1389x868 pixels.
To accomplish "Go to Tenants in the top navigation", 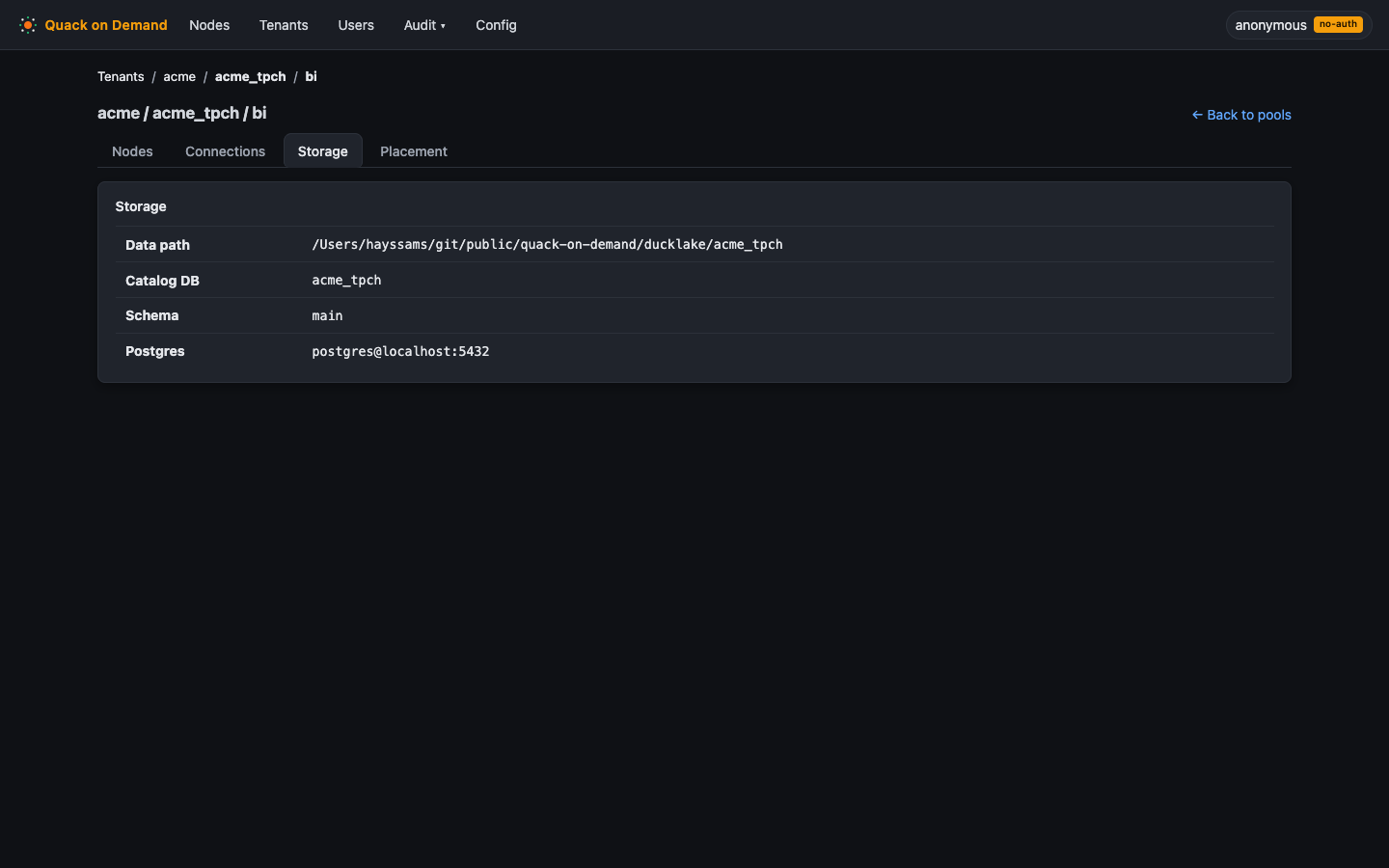I will click(x=284, y=25).
